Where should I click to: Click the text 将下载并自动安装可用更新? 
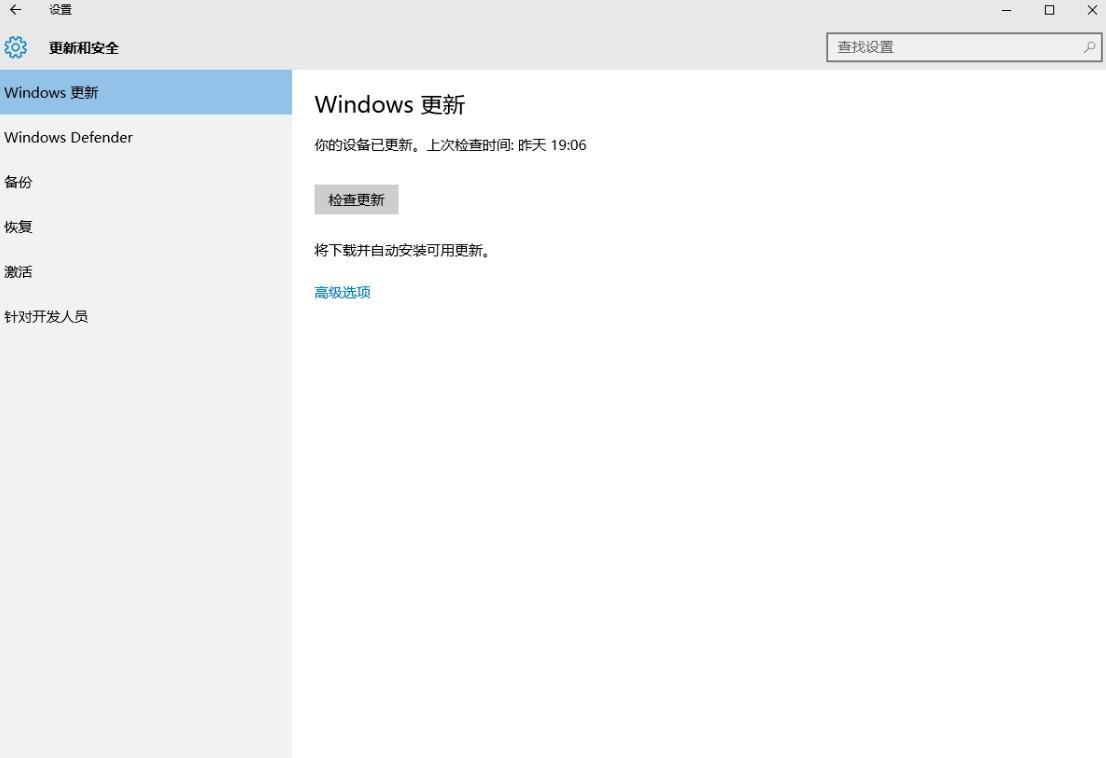coord(402,250)
